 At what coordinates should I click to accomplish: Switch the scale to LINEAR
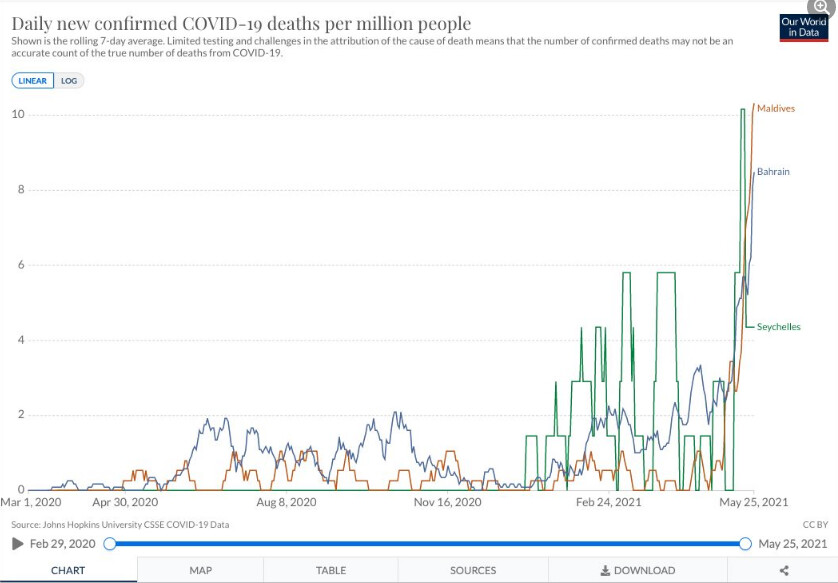point(33,81)
